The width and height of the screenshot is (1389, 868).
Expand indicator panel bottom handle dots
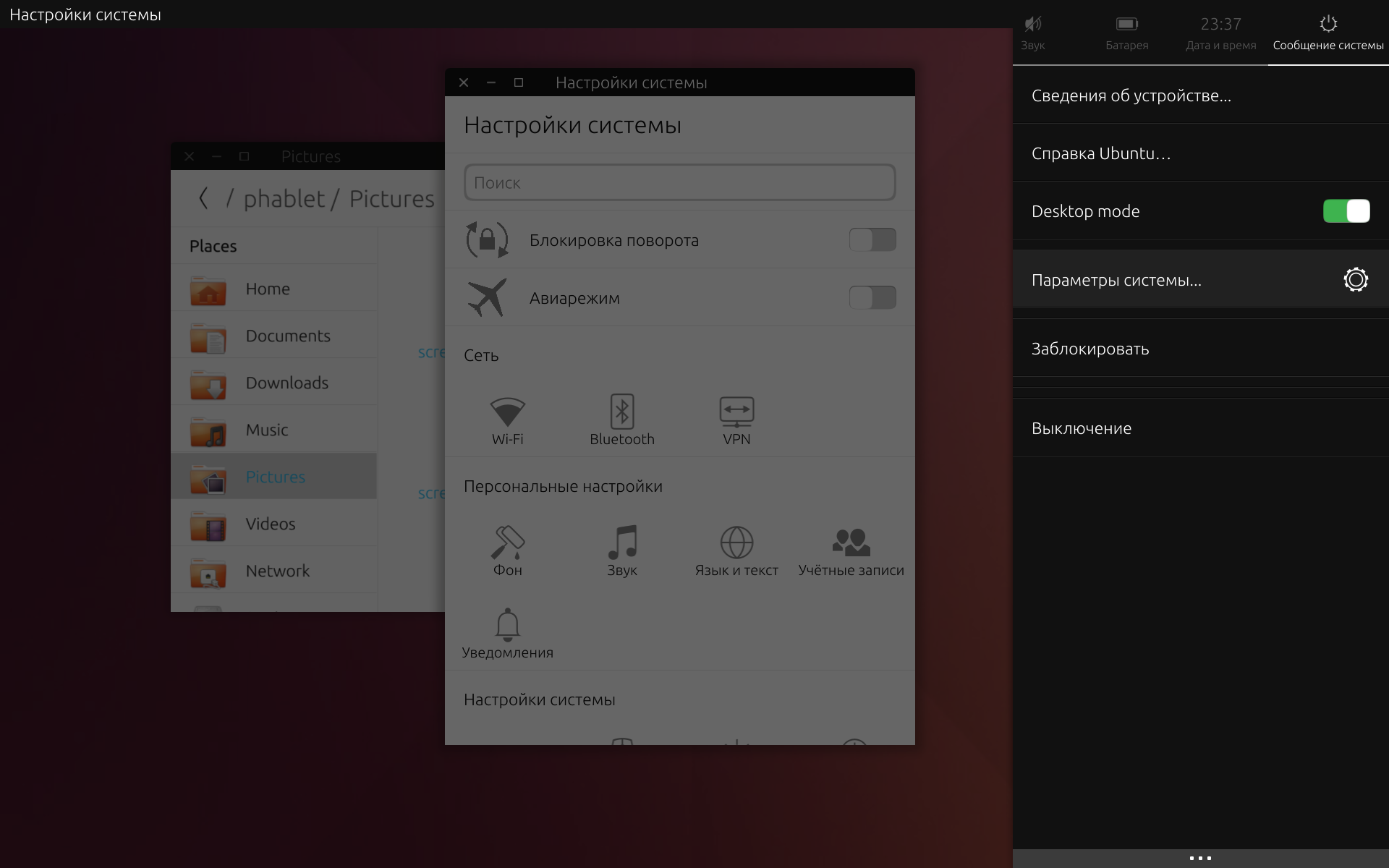(1200, 858)
